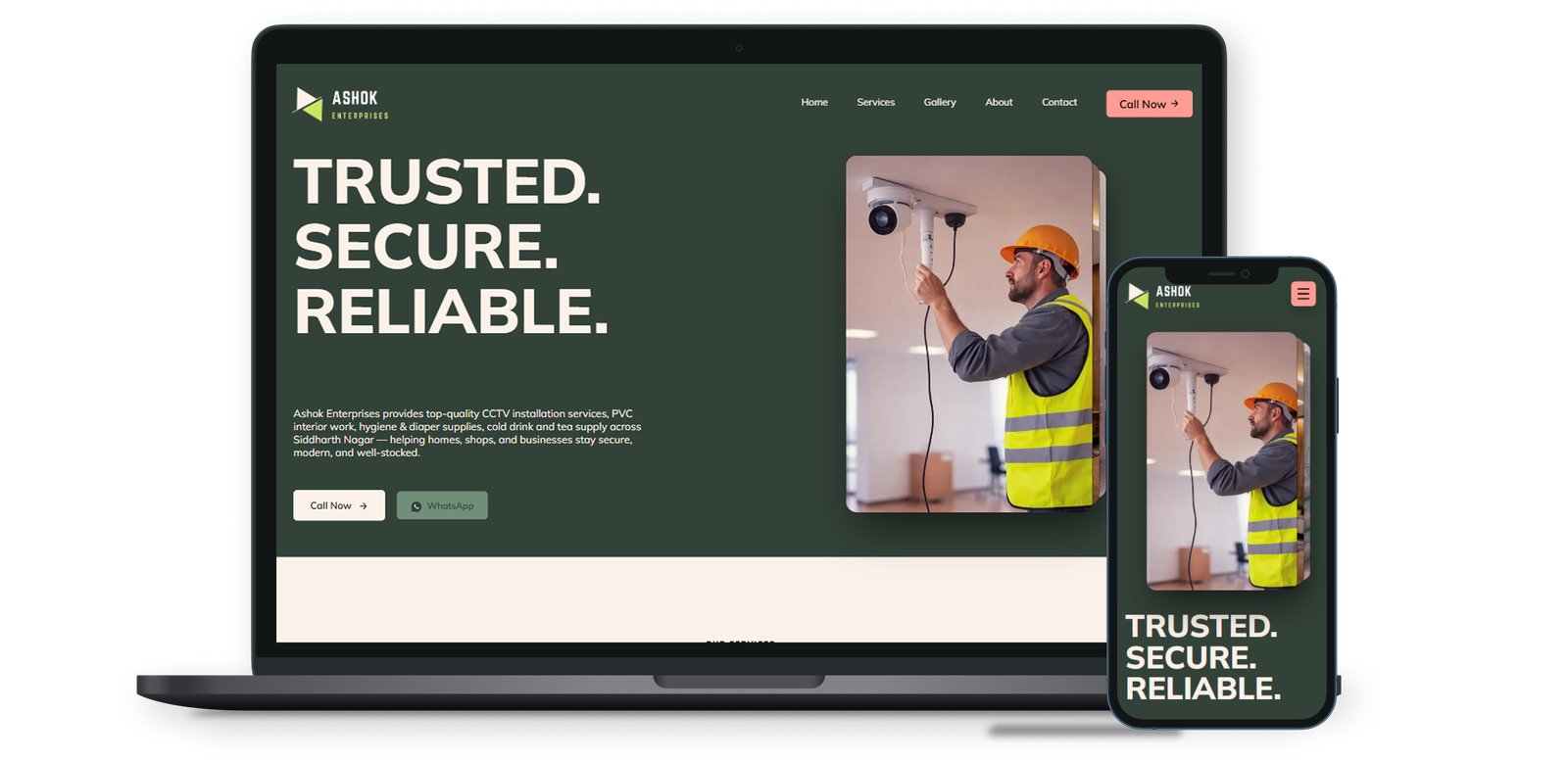Tap the triangle logo on the phone screen
1568x762 pixels.
(1137, 295)
